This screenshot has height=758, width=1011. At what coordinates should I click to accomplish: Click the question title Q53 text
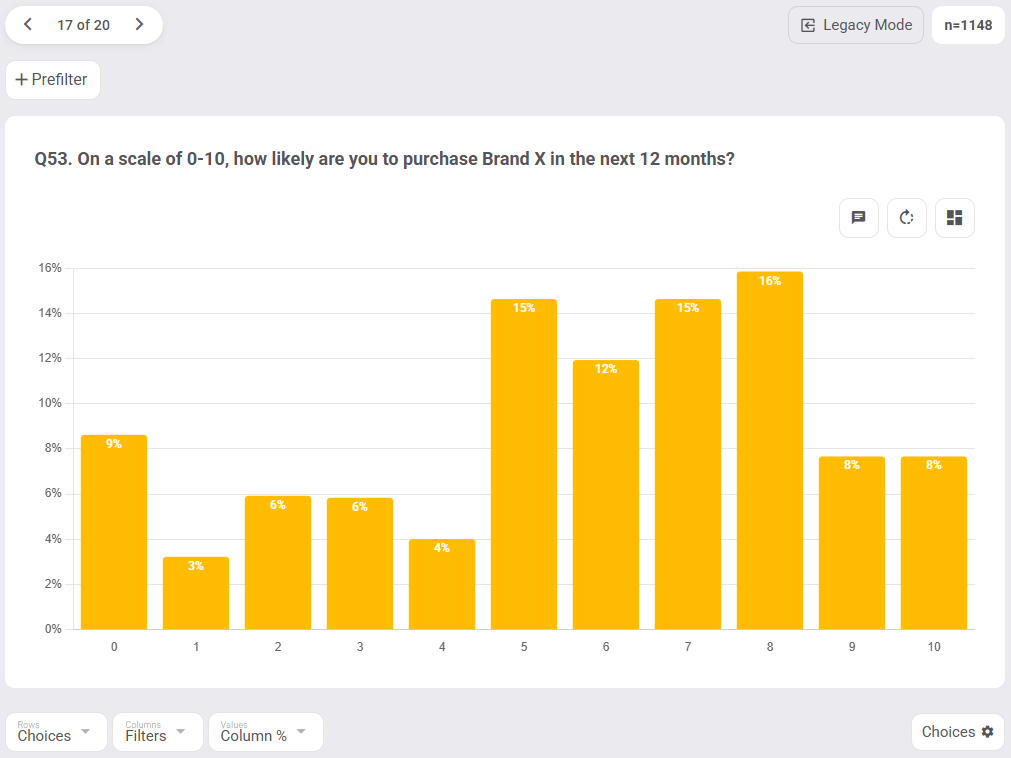click(384, 159)
